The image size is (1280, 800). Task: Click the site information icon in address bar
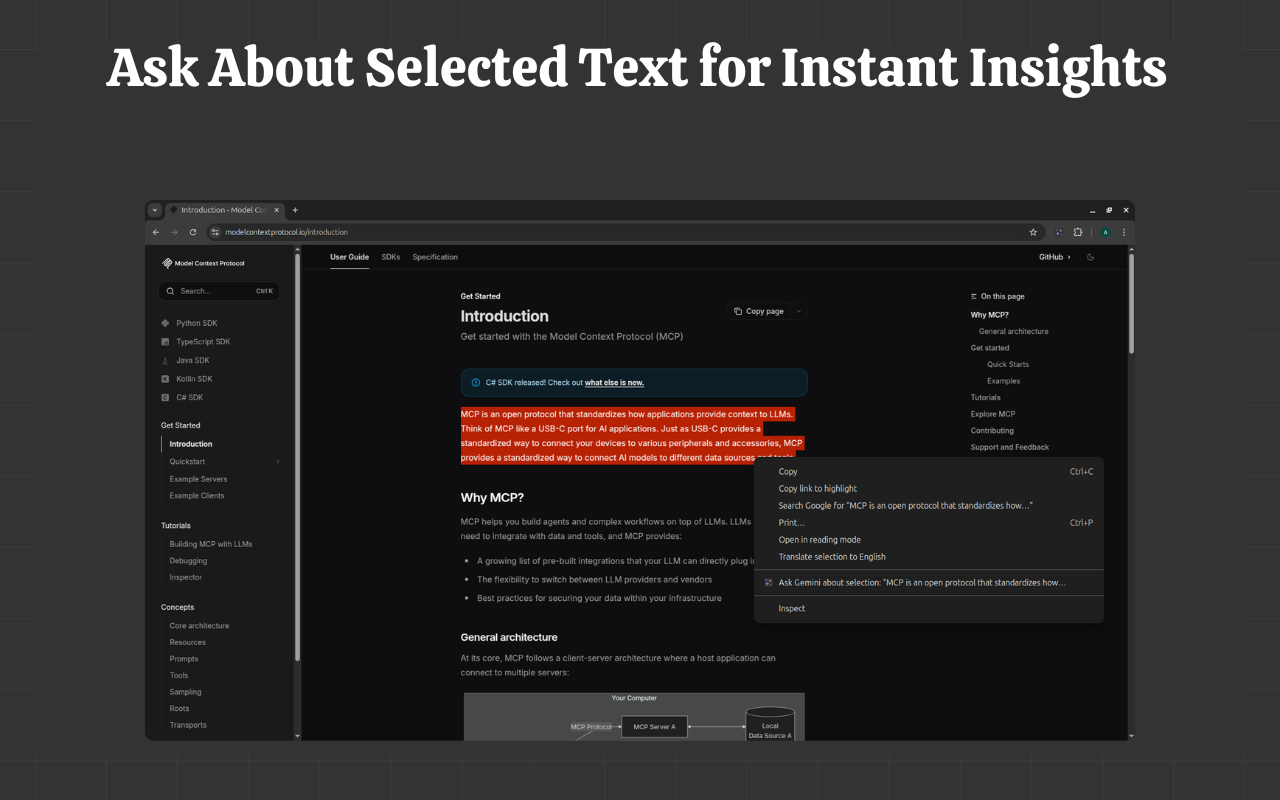click(214, 232)
